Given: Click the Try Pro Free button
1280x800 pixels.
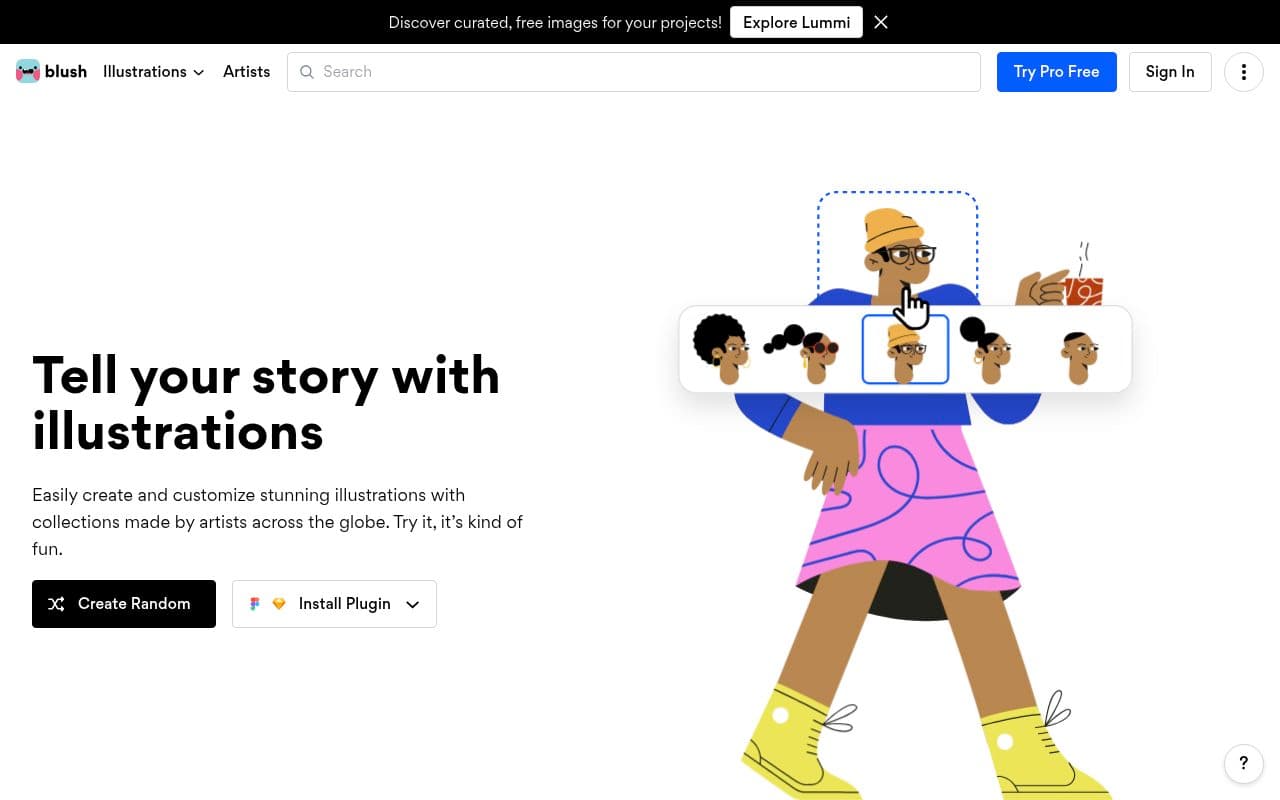Looking at the screenshot, I should pyautogui.click(x=1056, y=72).
